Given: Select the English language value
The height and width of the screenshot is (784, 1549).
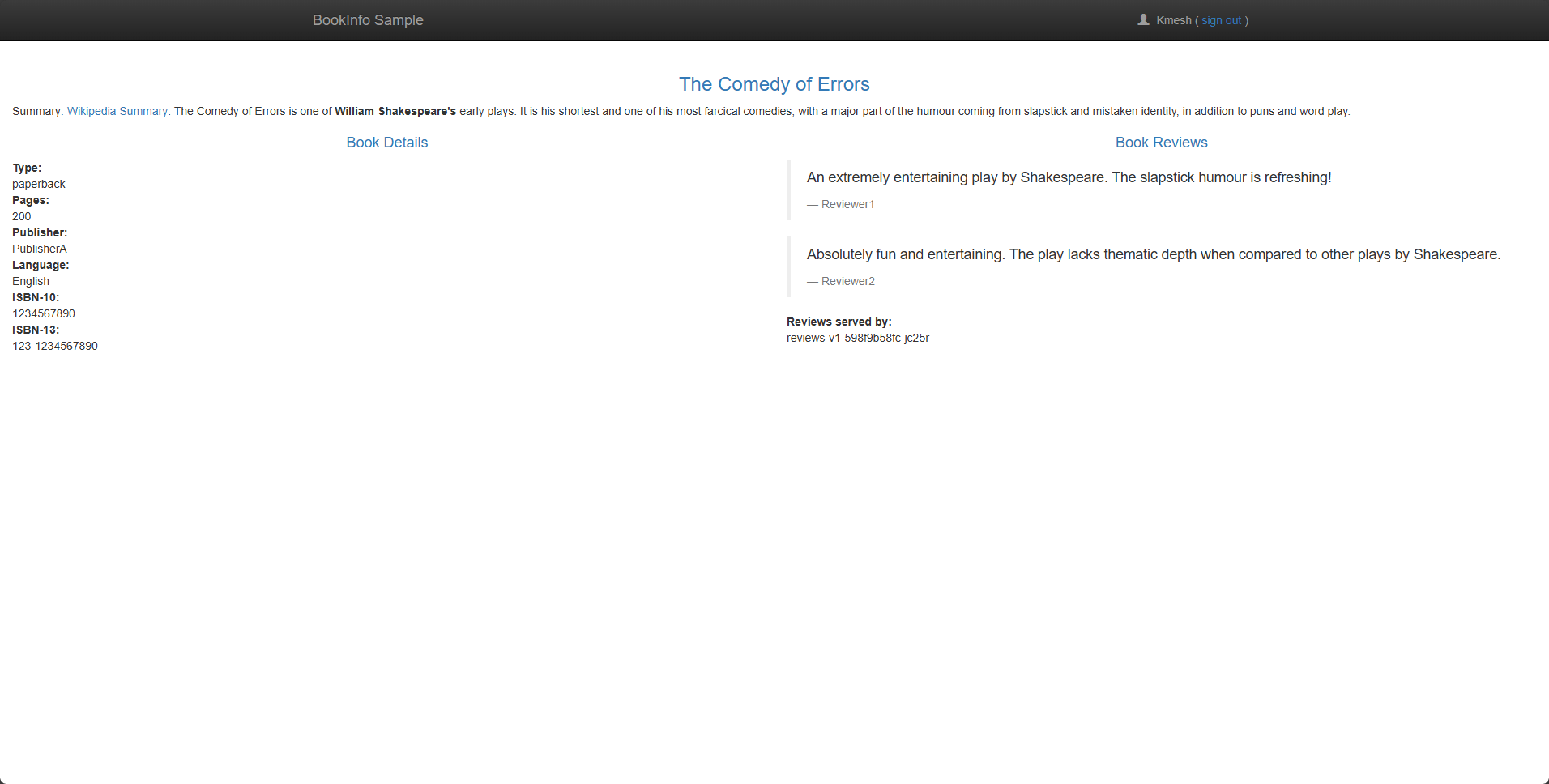Looking at the screenshot, I should [30, 281].
